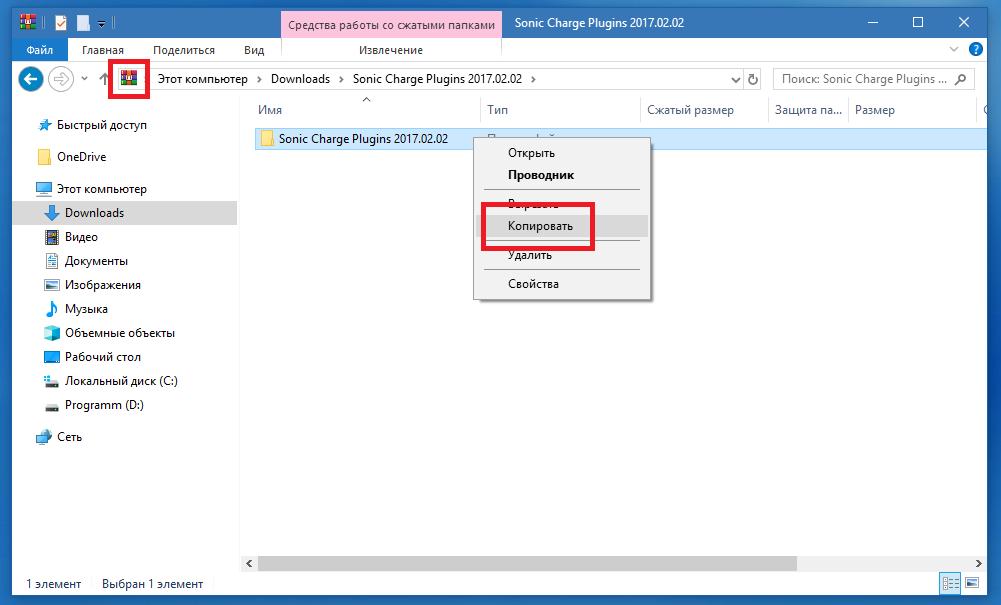This screenshot has height=605, width=1001.
Task: Click Downloads in address breadcrumb
Action: pos(300,79)
